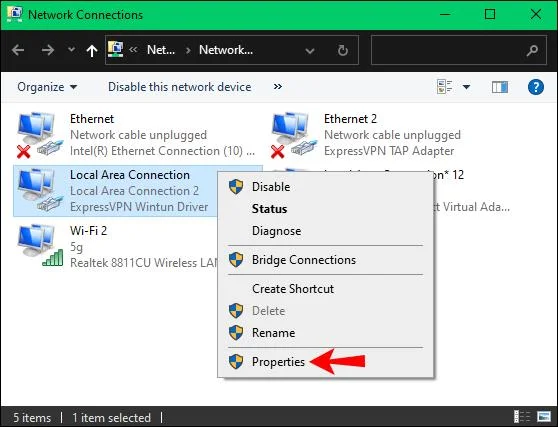Image resolution: width=558 pixels, height=427 pixels.
Task: Toggle the preview pane icon
Action: tap(500, 87)
